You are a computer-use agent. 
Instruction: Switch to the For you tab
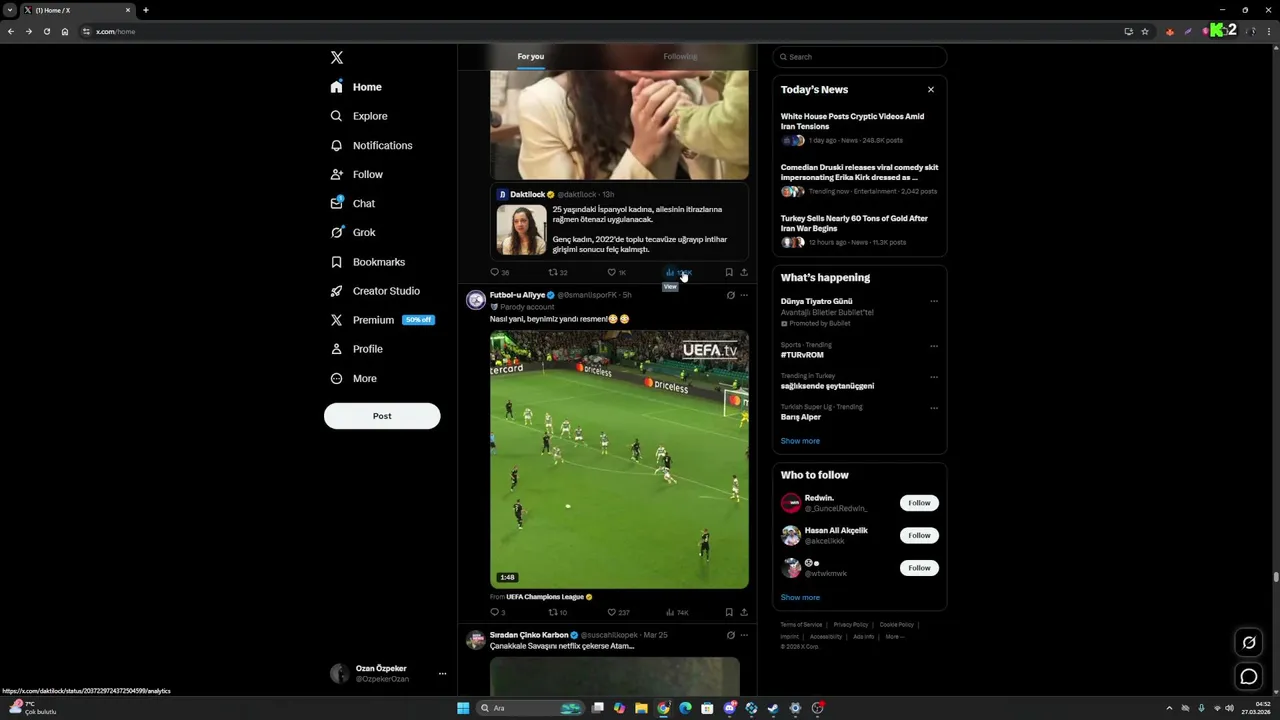pos(531,56)
